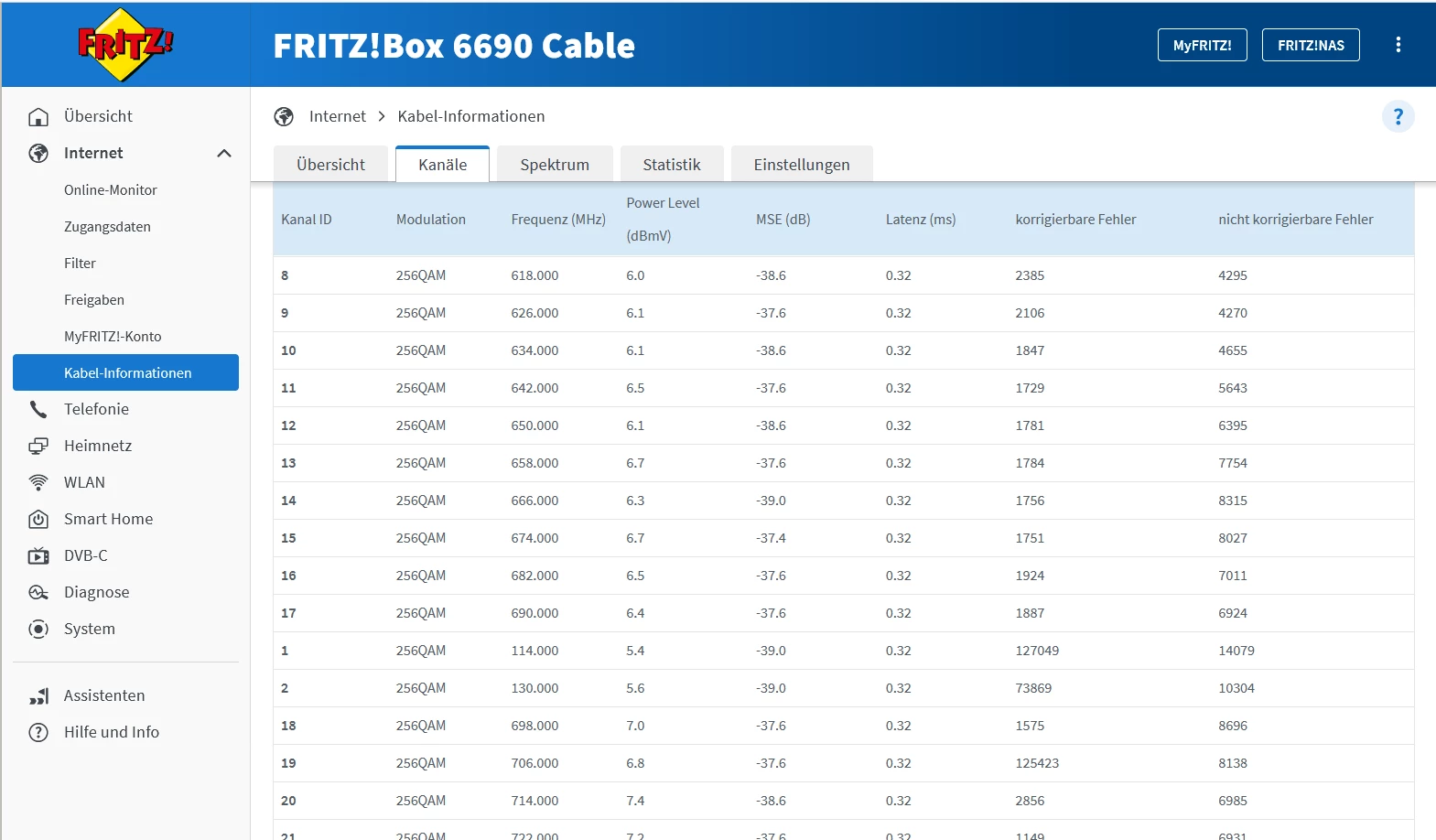1436x840 pixels.
Task: Click the Kabel-Informationen breadcrumb
Action: pos(471,116)
